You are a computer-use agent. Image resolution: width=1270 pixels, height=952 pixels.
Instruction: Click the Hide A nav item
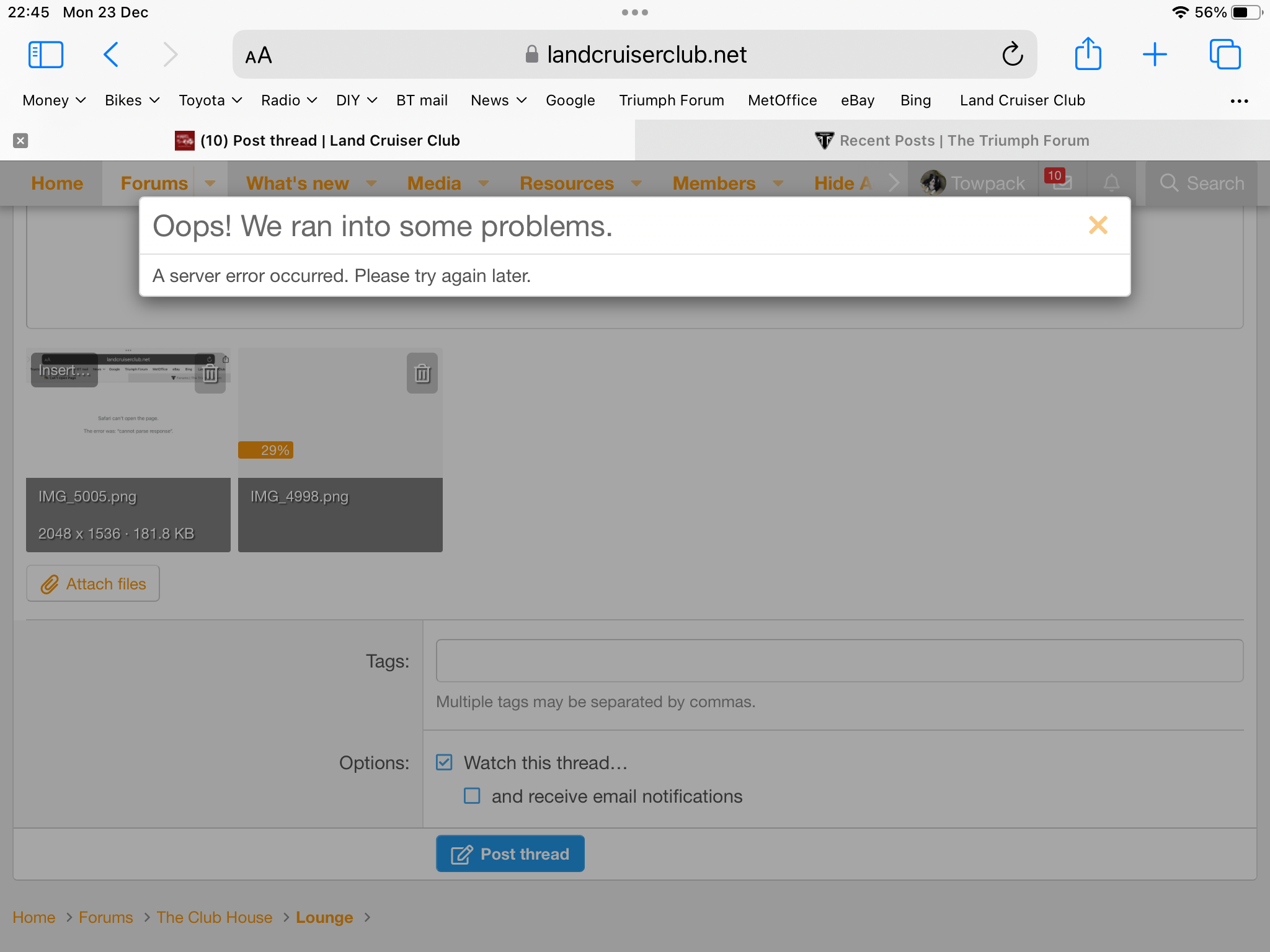[843, 183]
